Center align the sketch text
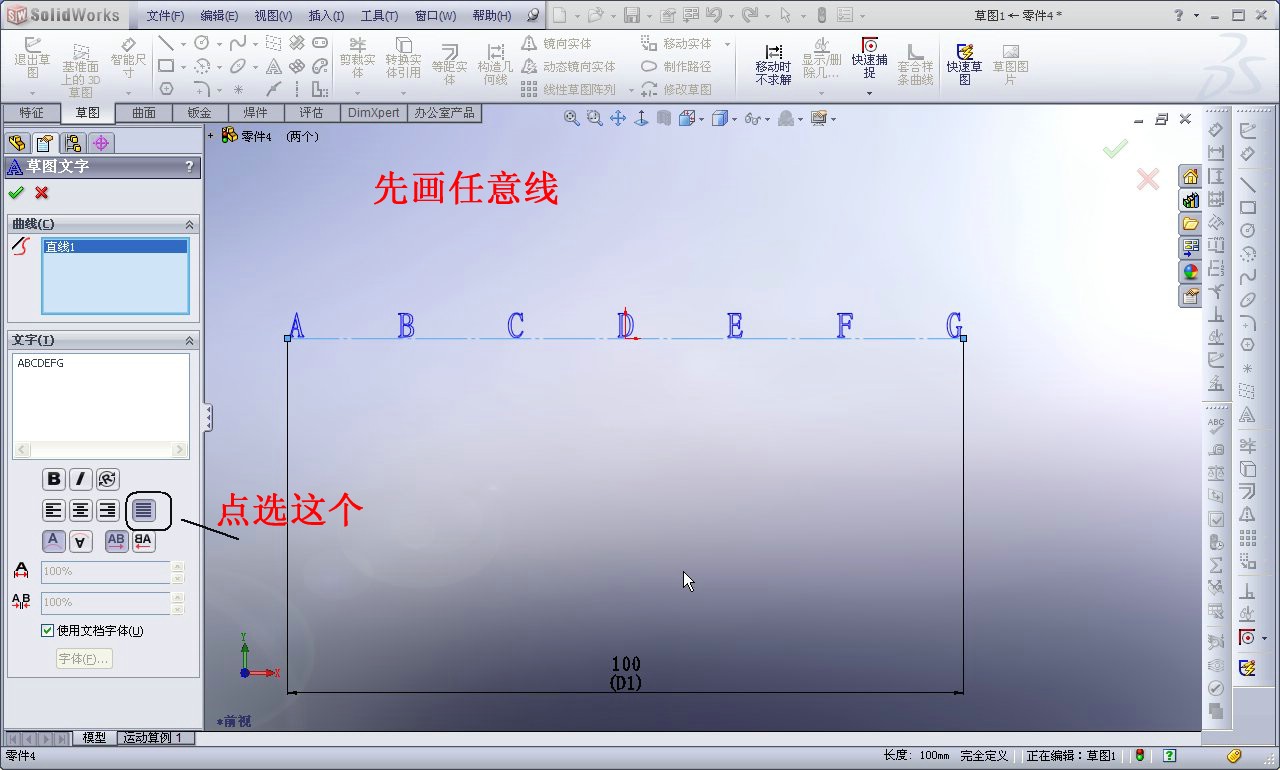 coord(81,511)
